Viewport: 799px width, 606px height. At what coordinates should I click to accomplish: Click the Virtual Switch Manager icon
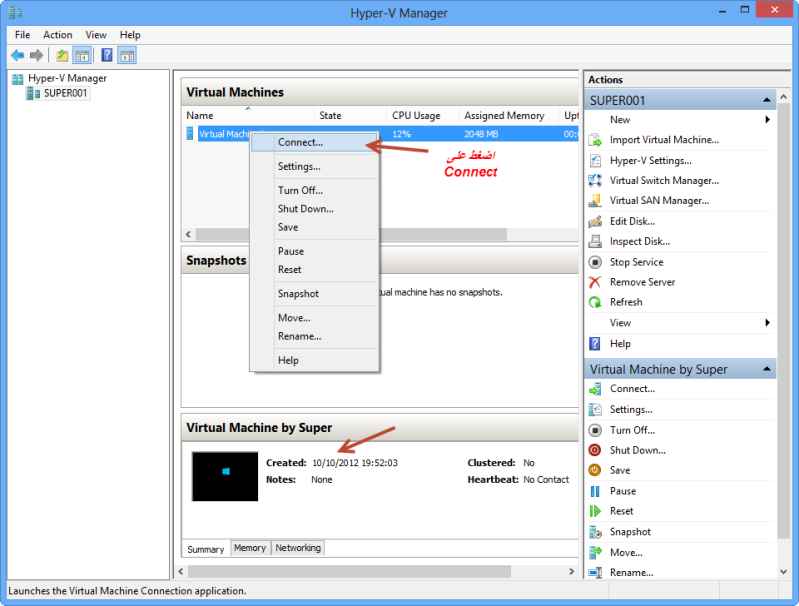click(595, 180)
